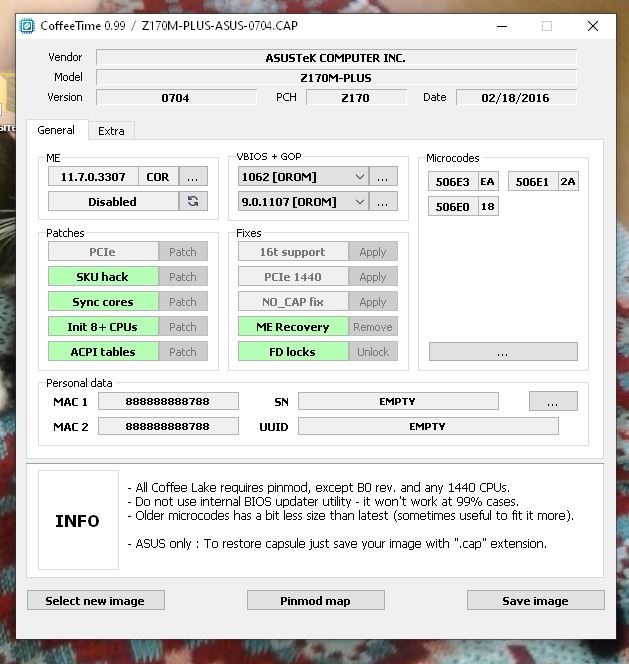
Task: Click ellipsis button next to VBIOS dropdown
Action: [383, 177]
